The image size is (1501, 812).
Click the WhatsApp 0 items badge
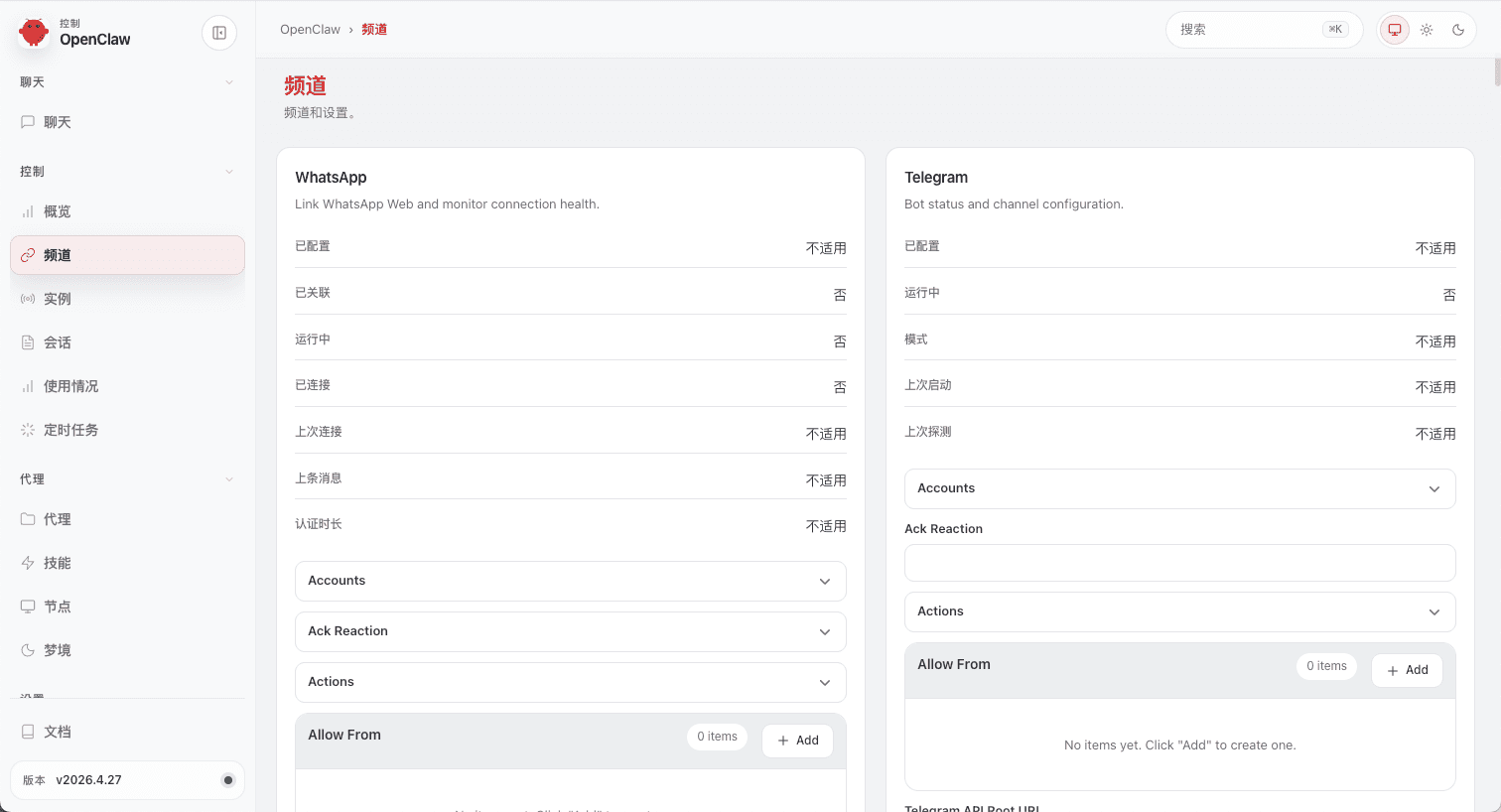click(x=717, y=737)
